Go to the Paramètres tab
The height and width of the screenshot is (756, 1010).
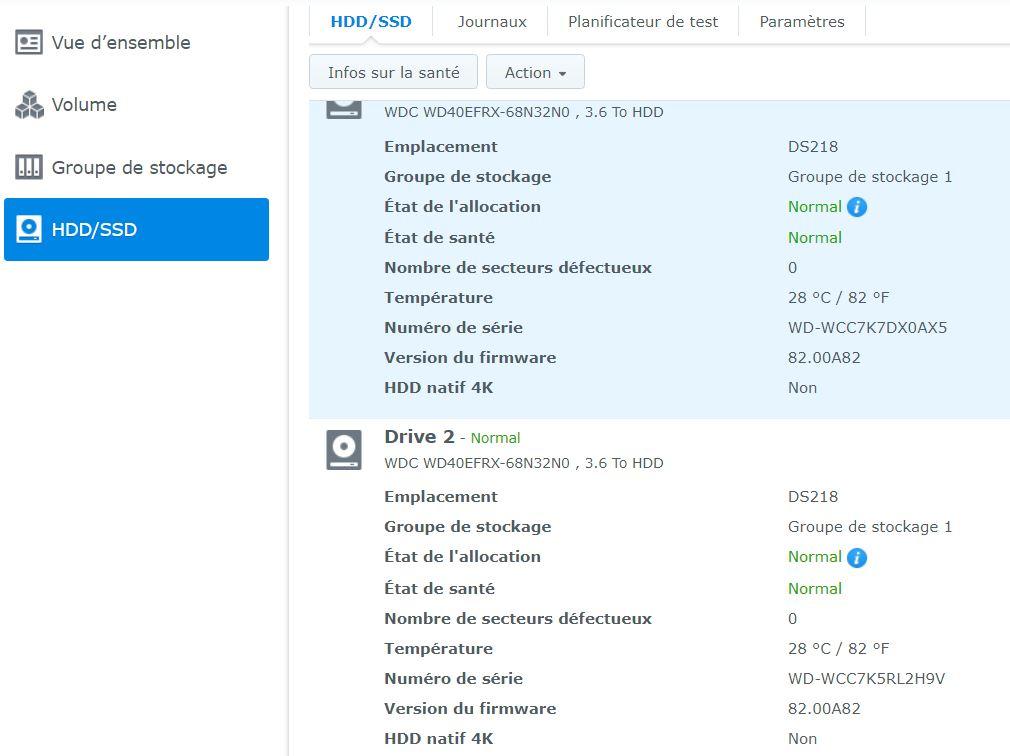pos(802,21)
